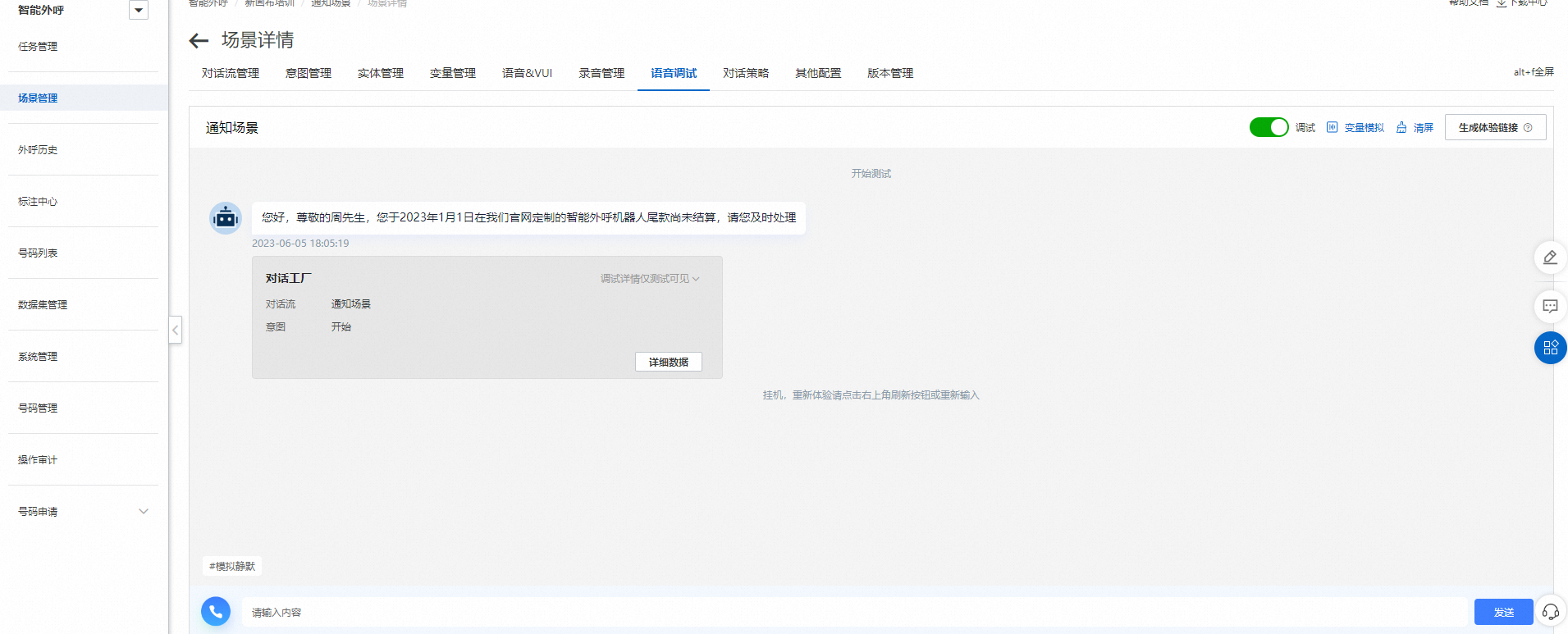Click the blue grid apps floating icon

[1550, 347]
